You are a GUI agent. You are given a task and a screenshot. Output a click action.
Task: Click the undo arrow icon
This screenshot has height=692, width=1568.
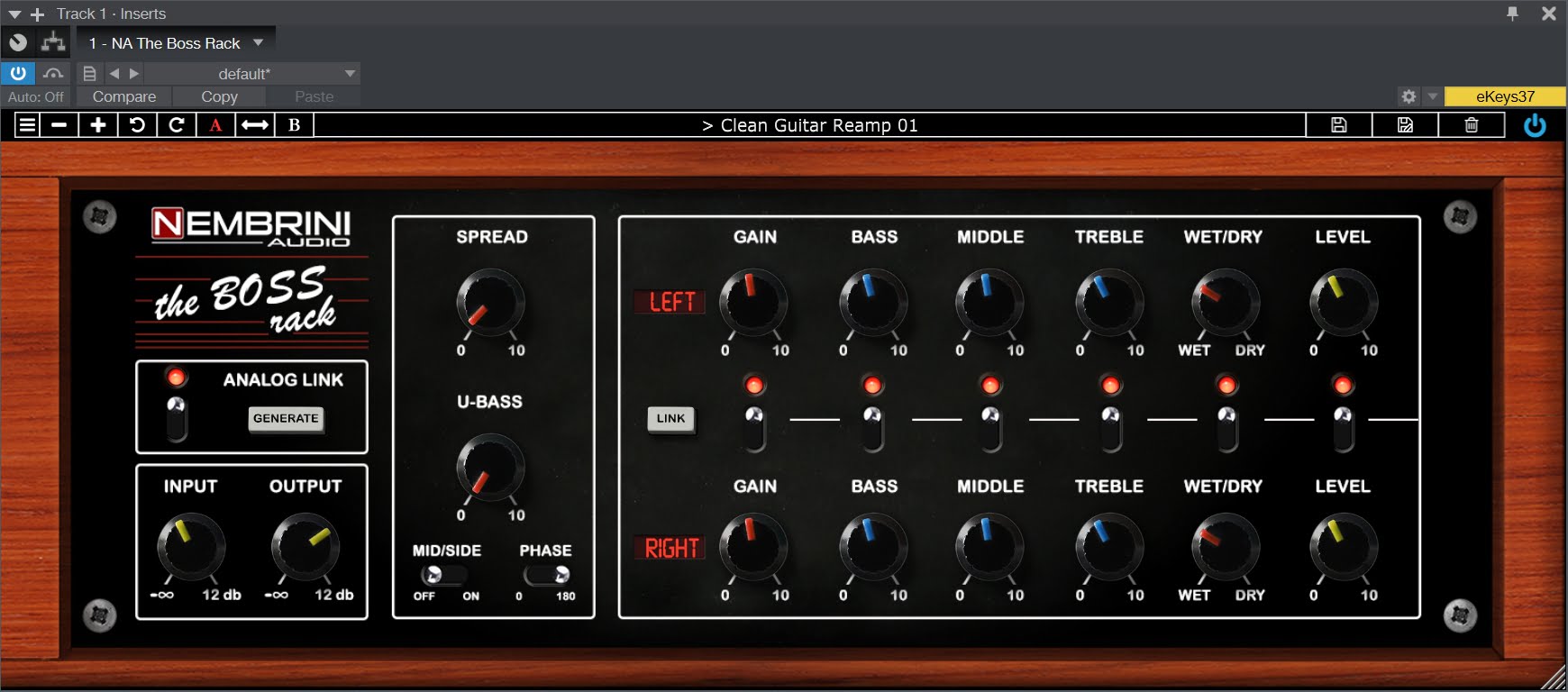pos(137,125)
